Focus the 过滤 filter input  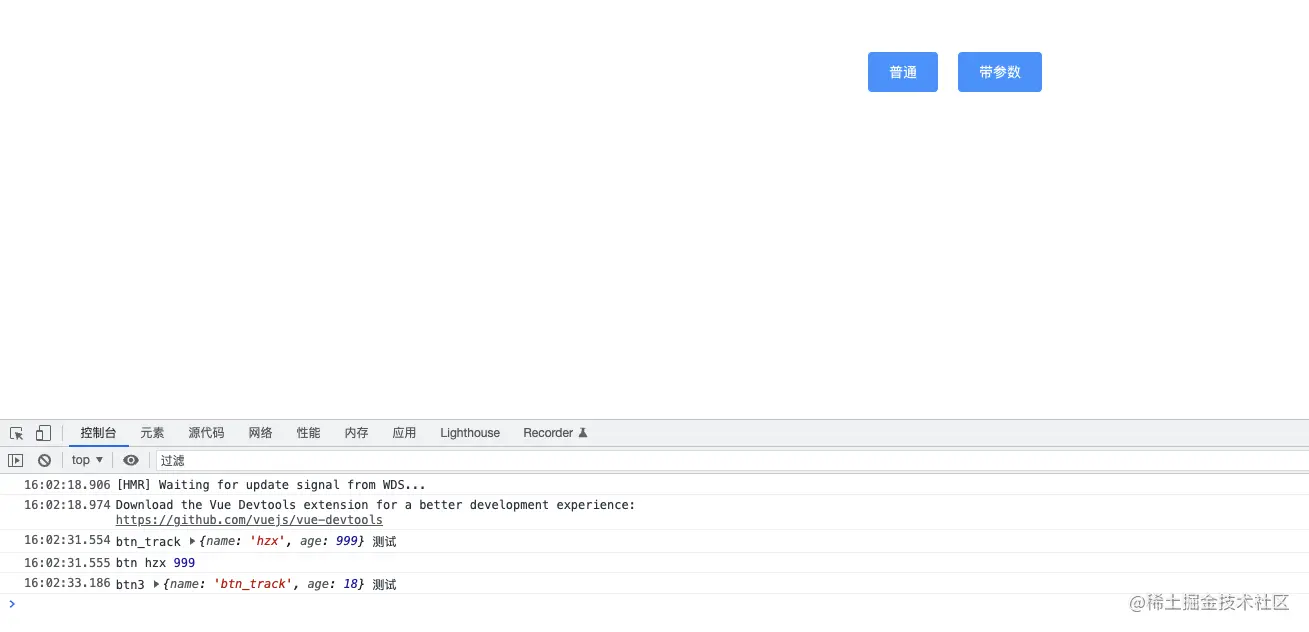730,460
